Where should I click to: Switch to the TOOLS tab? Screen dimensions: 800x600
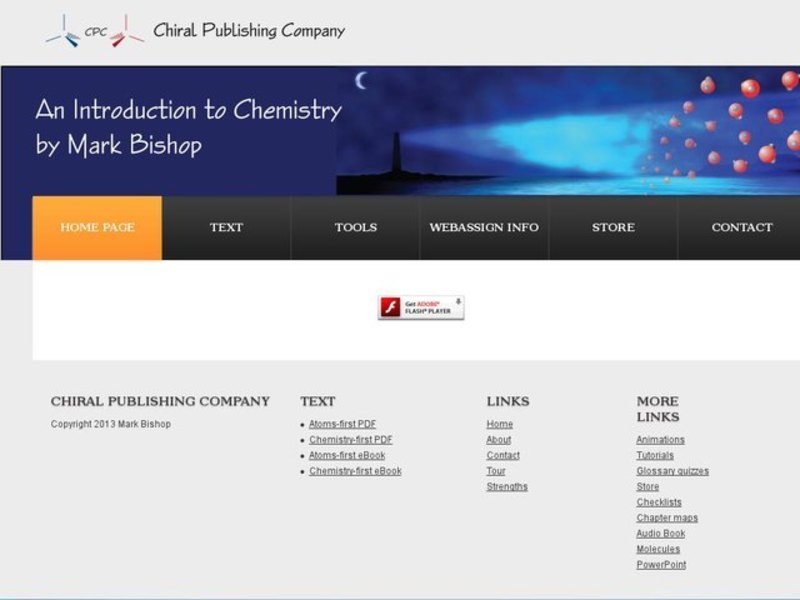[356, 227]
